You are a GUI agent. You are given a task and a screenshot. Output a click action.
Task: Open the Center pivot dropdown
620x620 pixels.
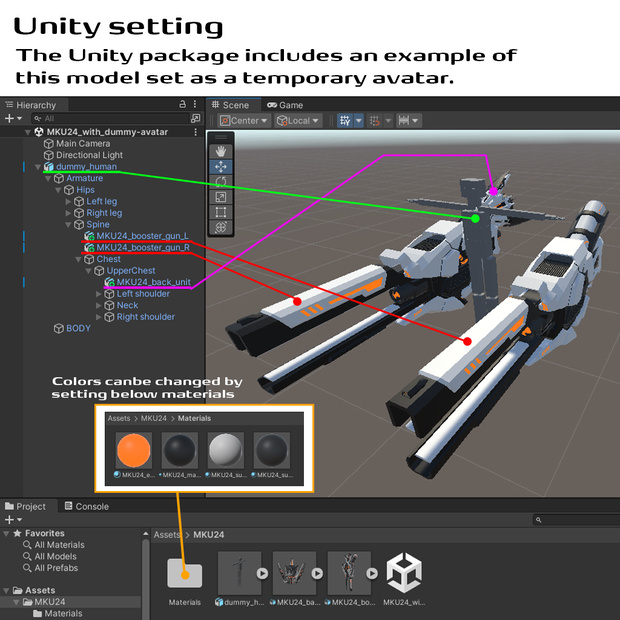(x=244, y=121)
